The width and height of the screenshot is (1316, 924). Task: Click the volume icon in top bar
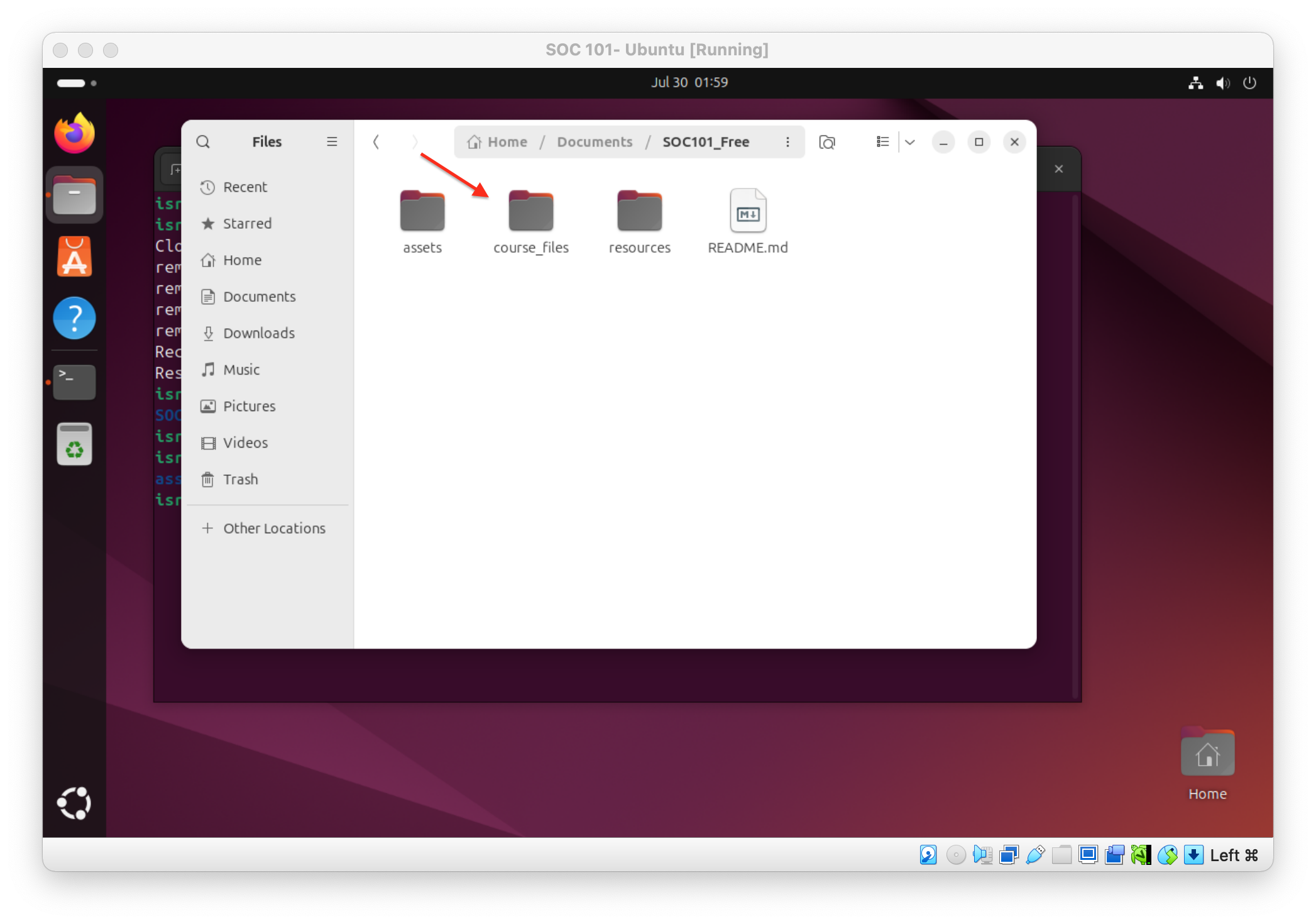1222,83
